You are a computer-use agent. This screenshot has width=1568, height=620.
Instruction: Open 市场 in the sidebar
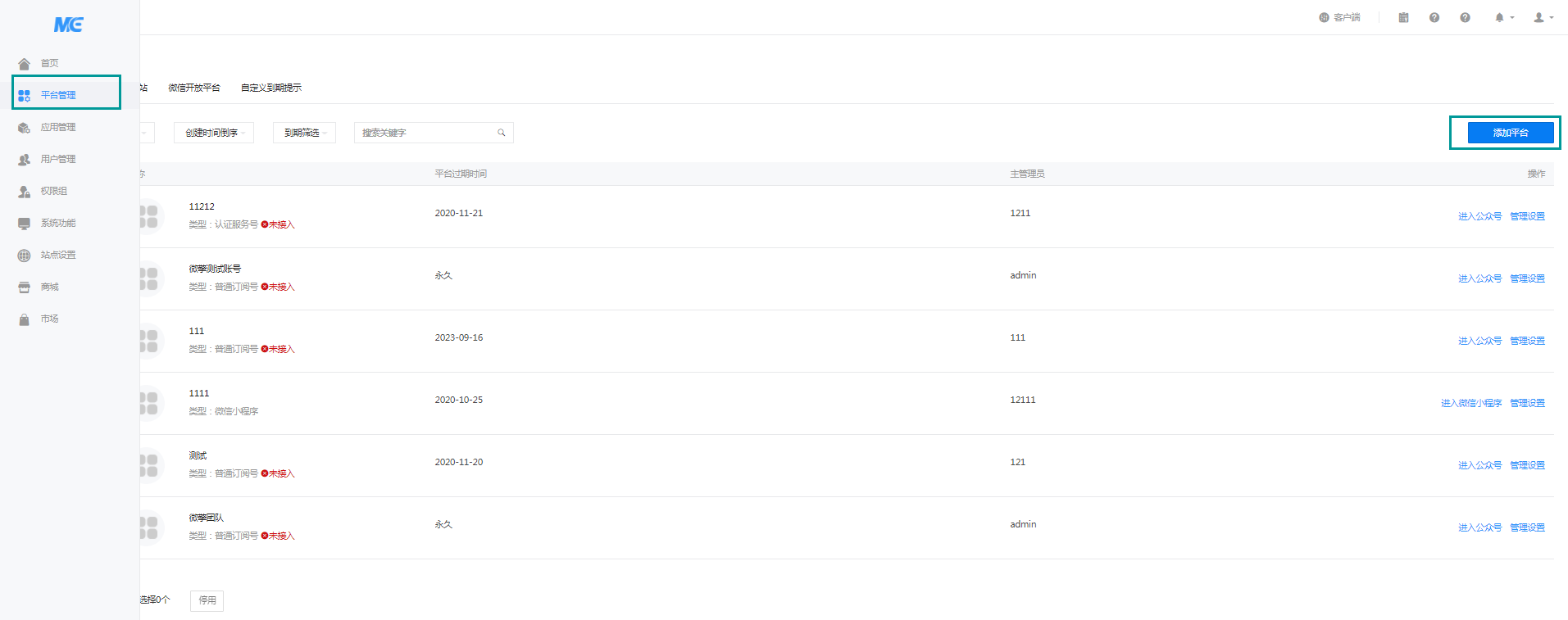point(49,319)
